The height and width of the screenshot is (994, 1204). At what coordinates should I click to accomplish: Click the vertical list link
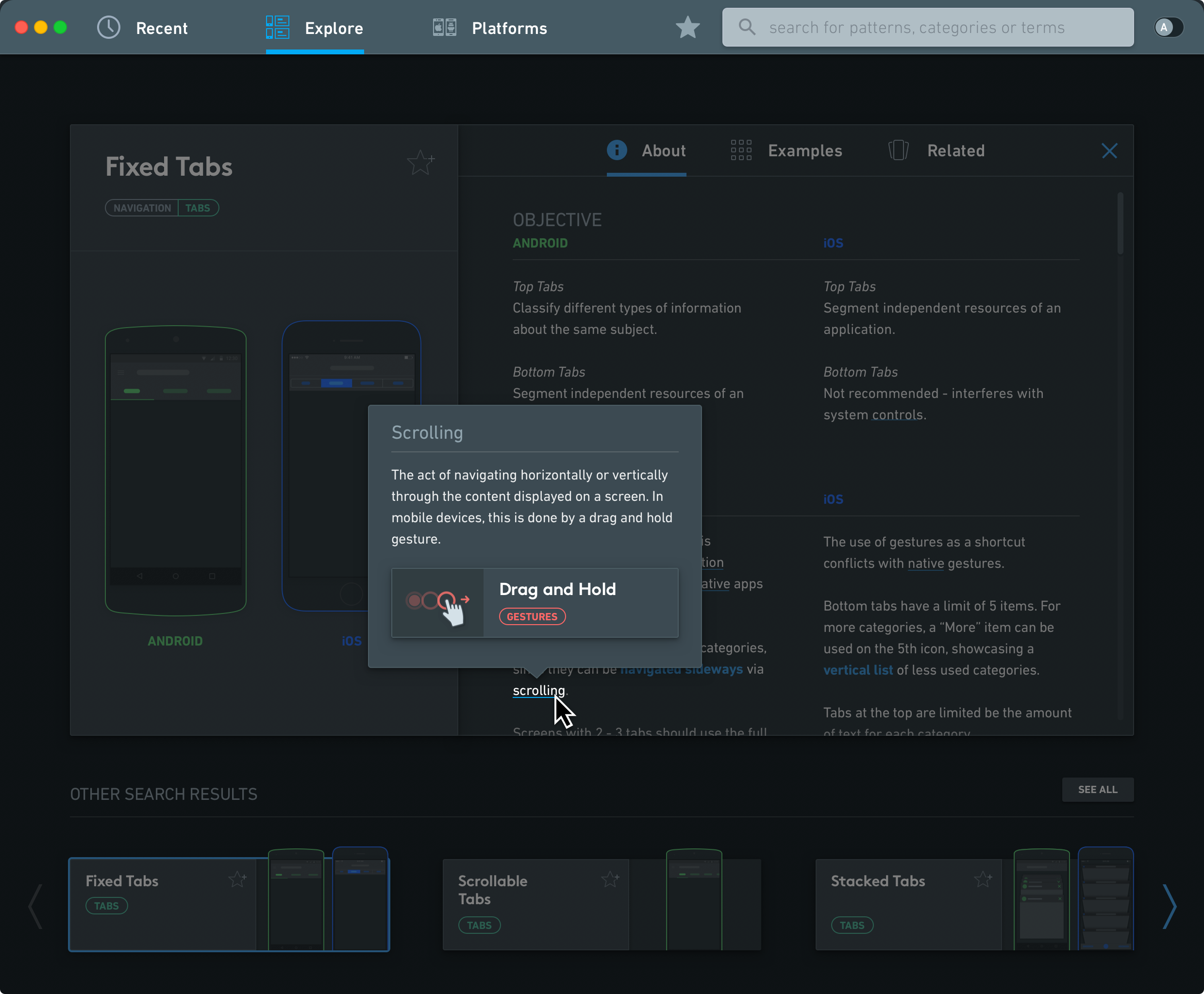pos(858,670)
